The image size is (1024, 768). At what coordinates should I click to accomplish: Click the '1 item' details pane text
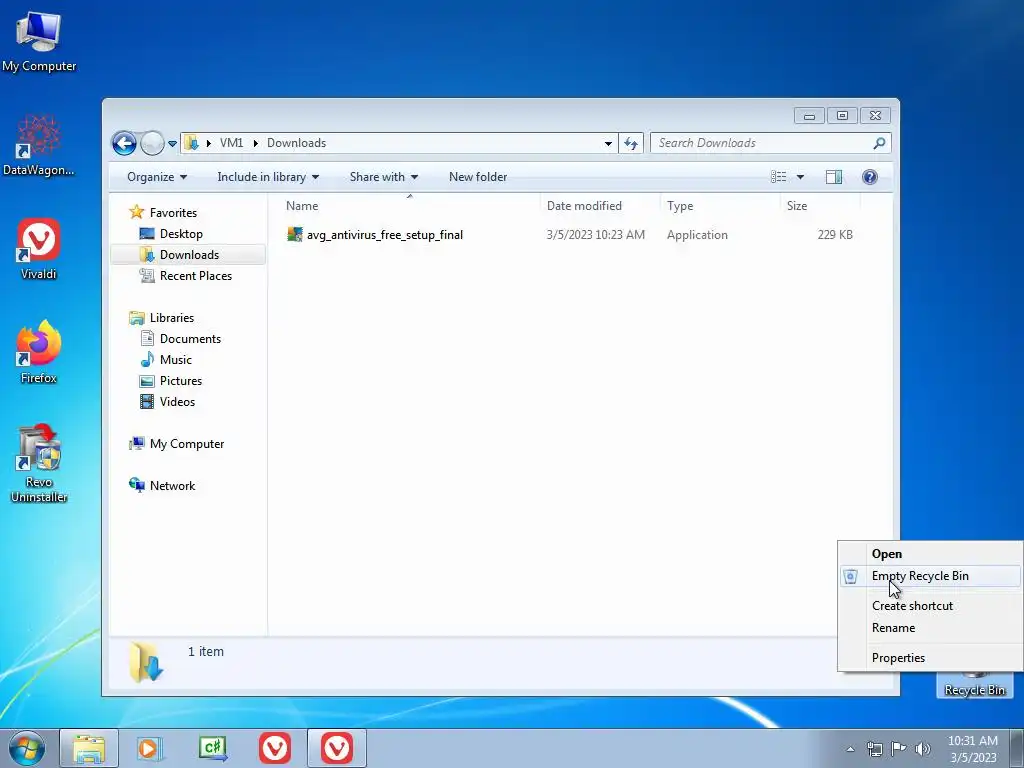click(206, 652)
